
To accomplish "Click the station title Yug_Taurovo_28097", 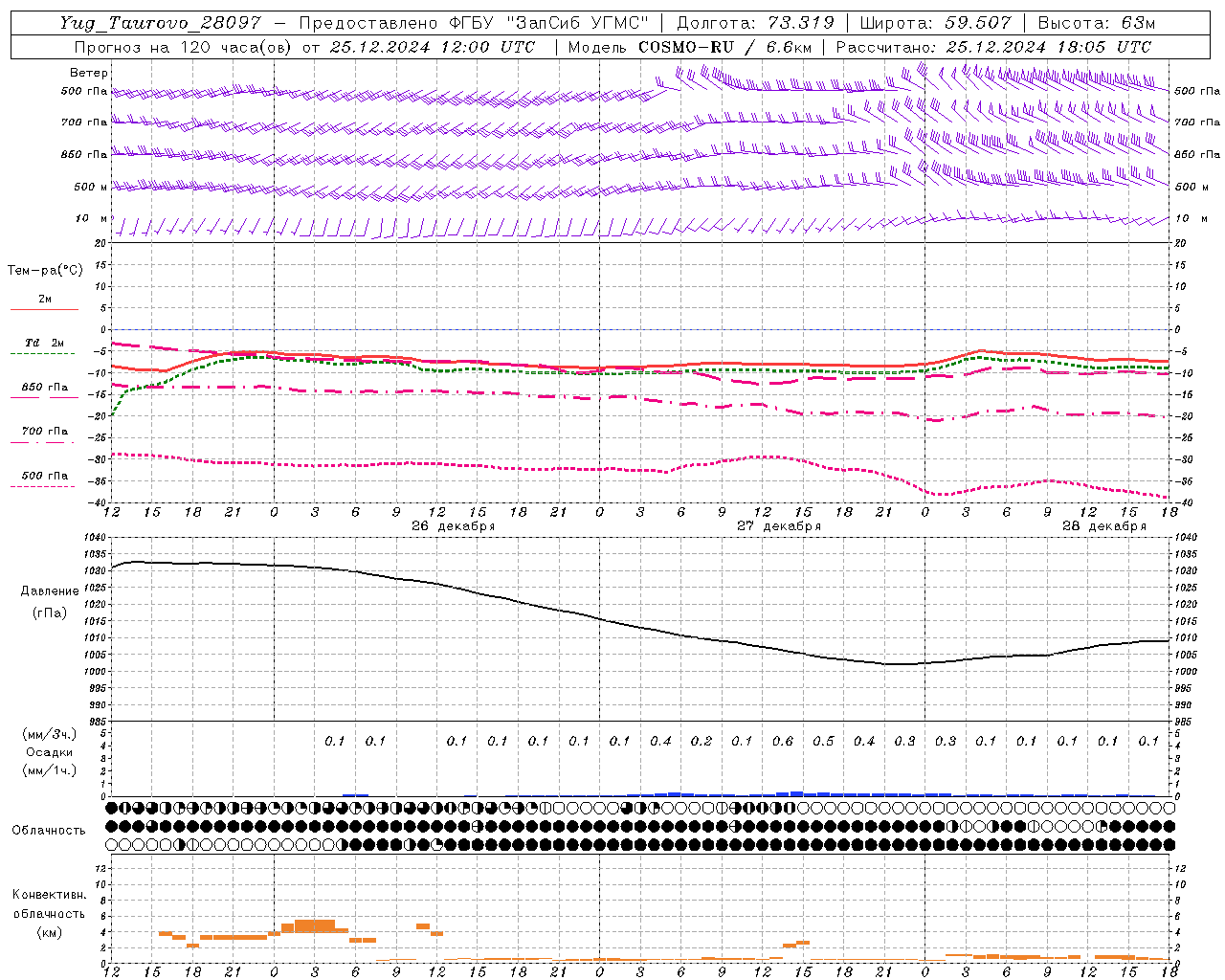I will [x=160, y=23].
